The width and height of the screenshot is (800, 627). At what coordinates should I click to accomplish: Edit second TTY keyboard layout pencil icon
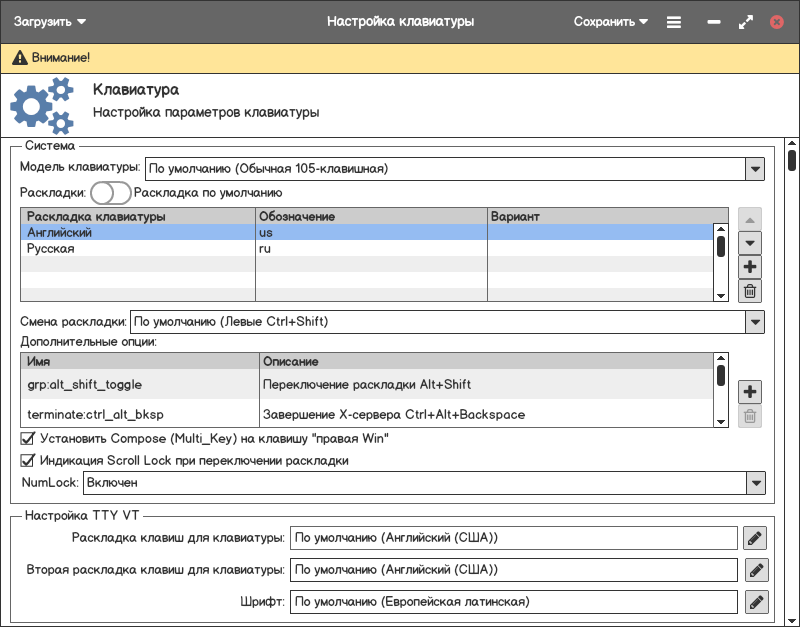coord(755,570)
